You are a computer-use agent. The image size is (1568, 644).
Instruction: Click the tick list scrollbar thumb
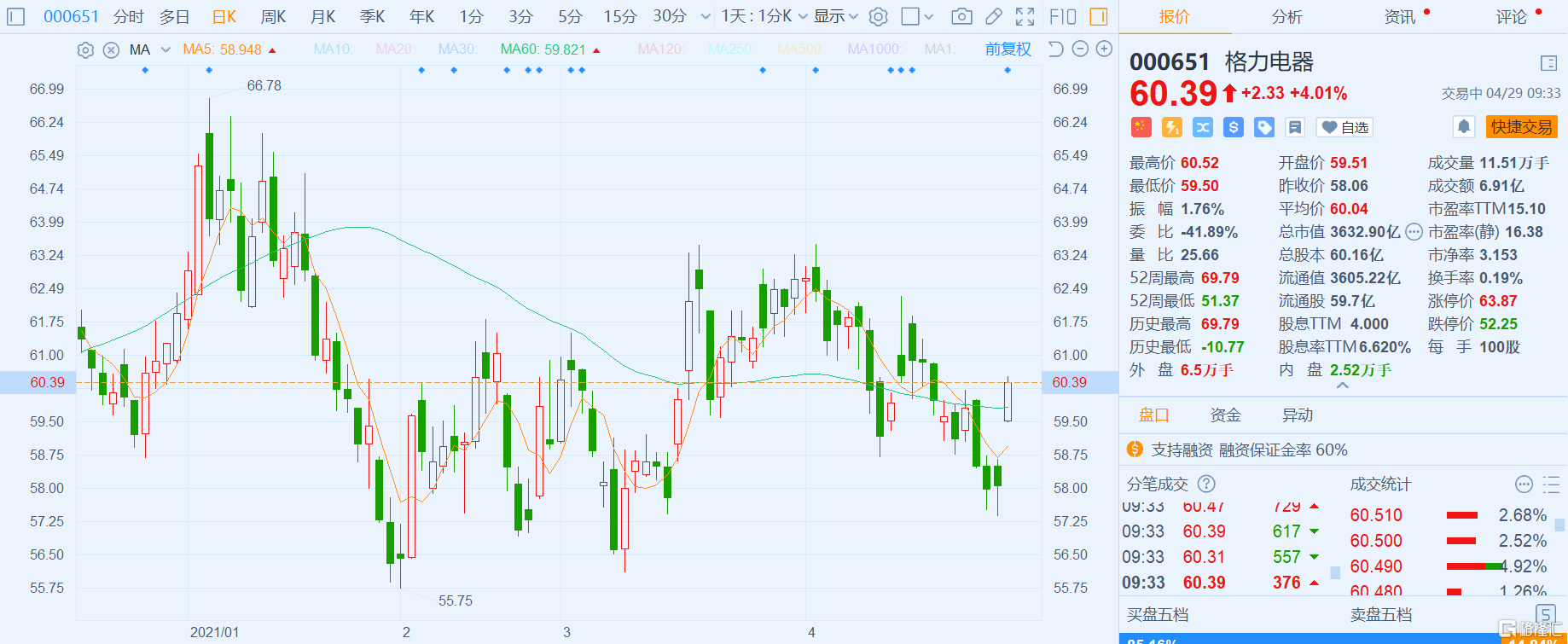click(1335, 572)
